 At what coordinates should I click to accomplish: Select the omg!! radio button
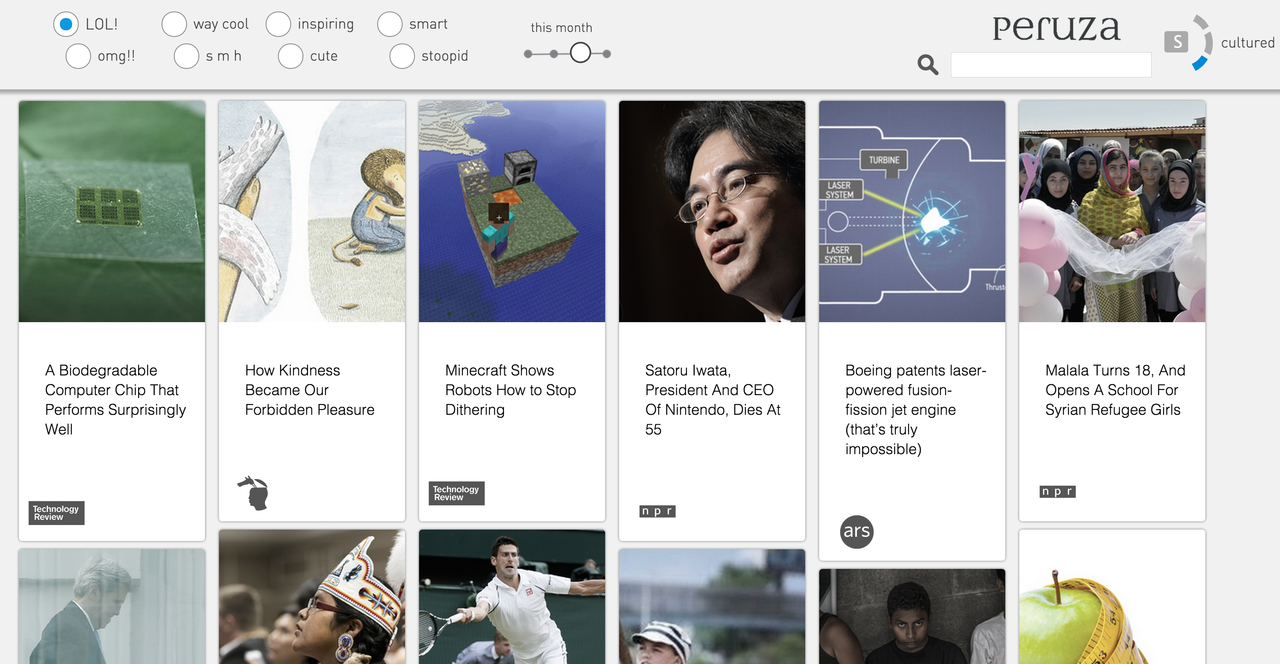coord(78,56)
